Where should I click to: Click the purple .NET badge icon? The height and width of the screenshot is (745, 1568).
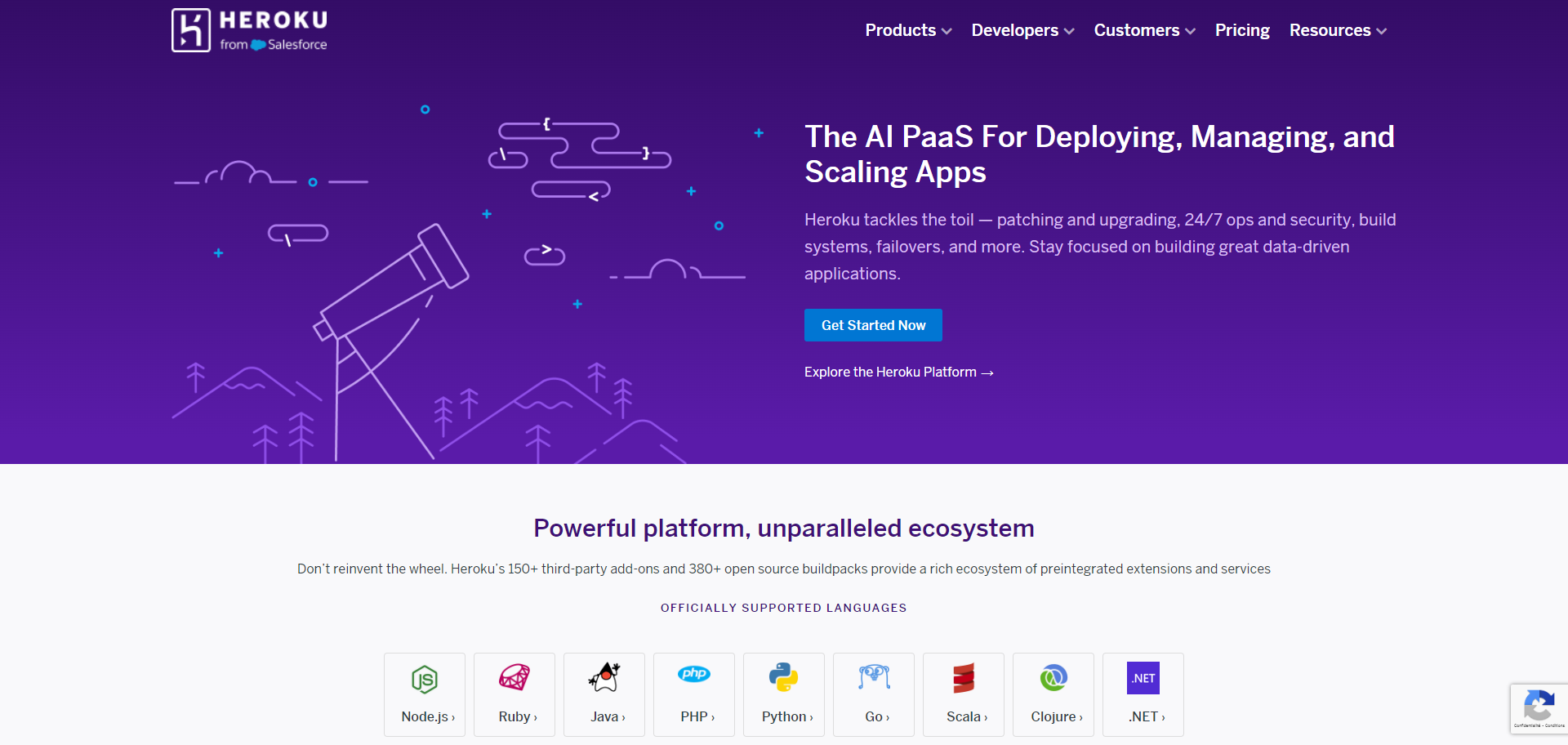coord(1143,678)
